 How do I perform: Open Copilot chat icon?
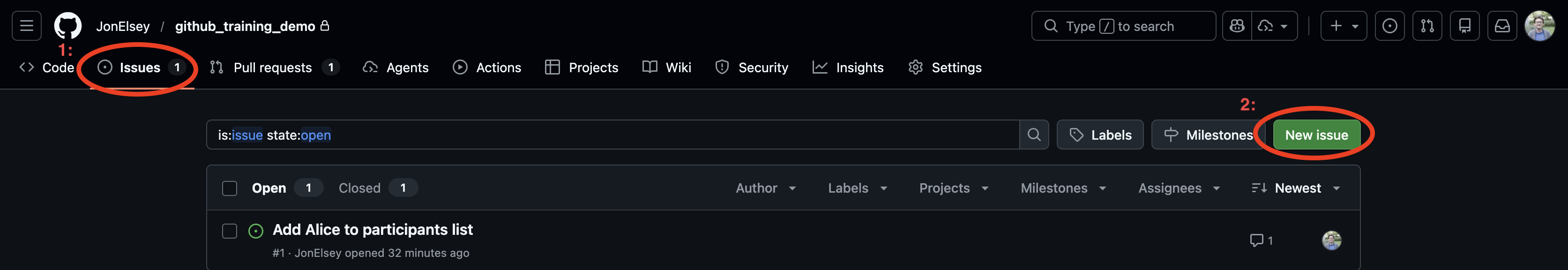click(x=1237, y=26)
